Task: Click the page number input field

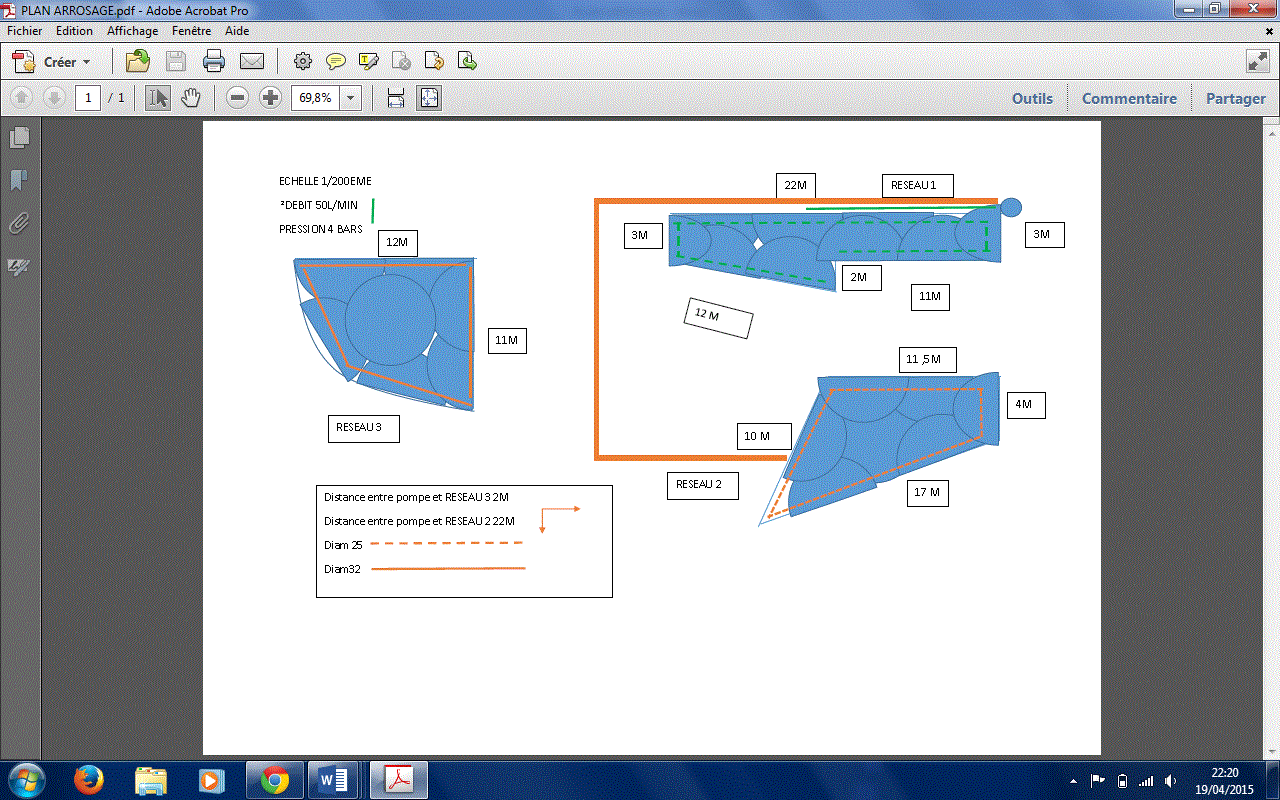Action: pyautogui.click(x=88, y=98)
